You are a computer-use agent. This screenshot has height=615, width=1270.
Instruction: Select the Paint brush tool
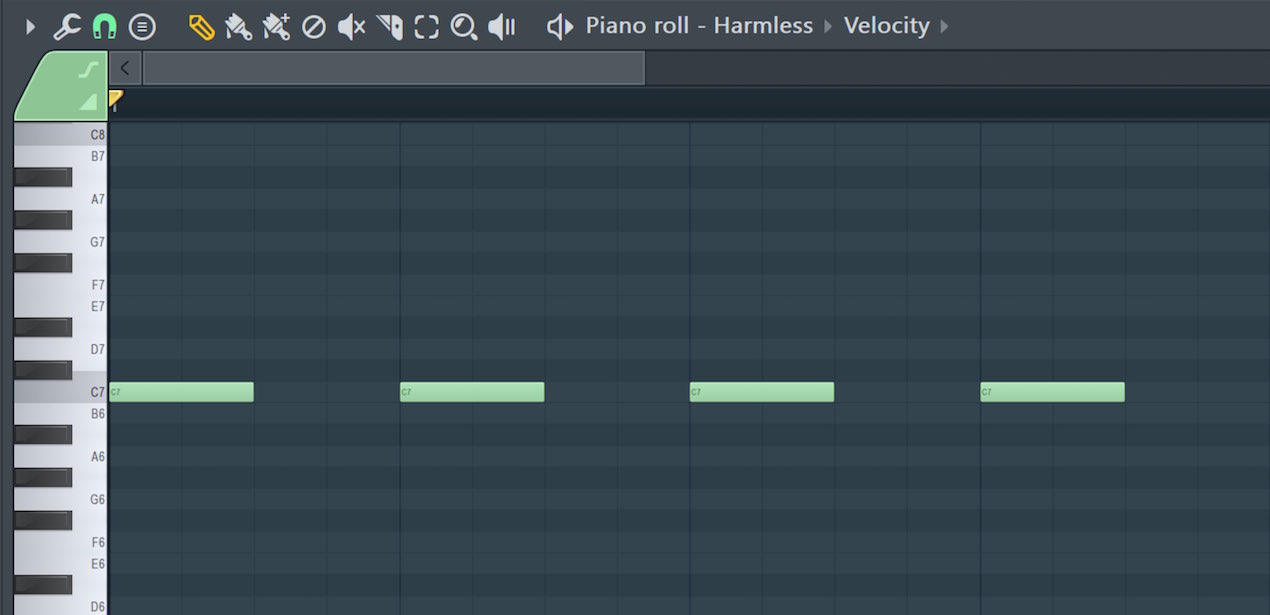pos(238,27)
